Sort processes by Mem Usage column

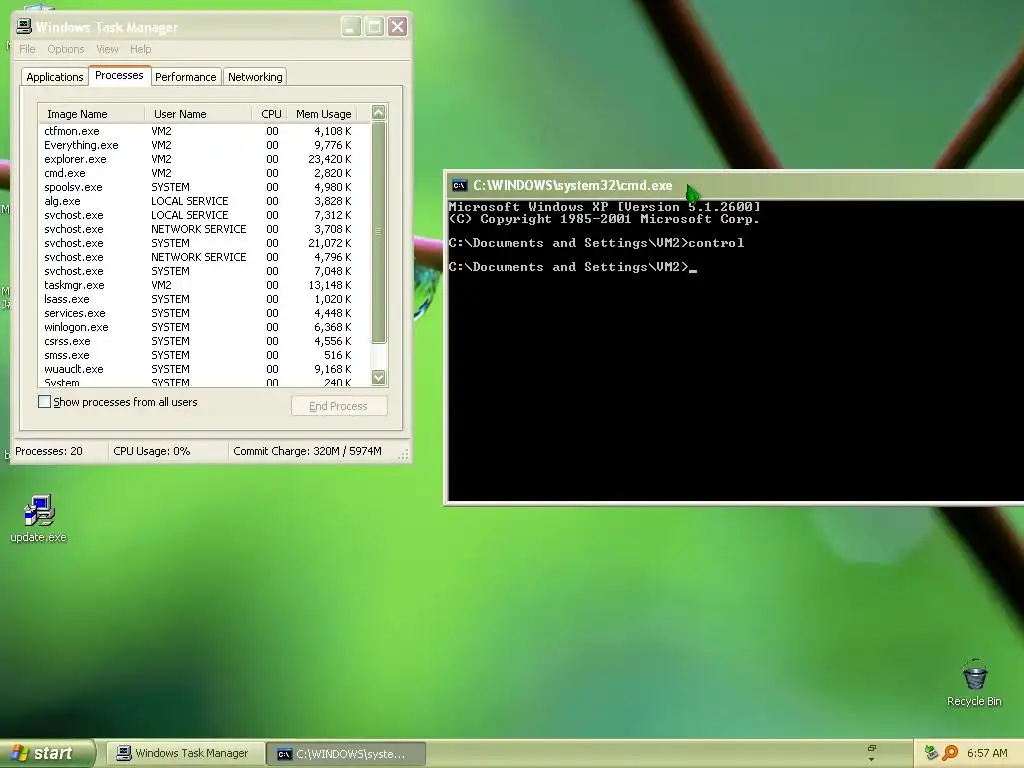pos(323,114)
